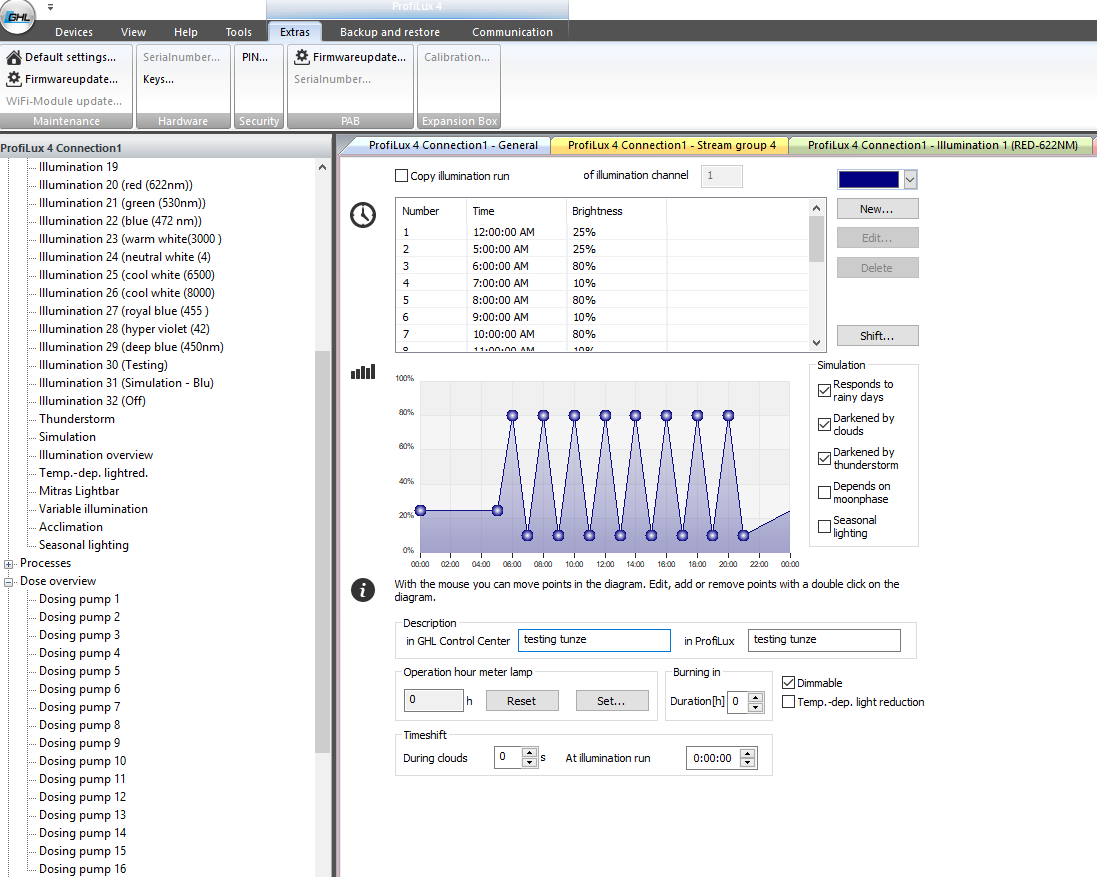Screen dimensions: 1097x877
Task: Open the Devices menu
Action: point(73,32)
